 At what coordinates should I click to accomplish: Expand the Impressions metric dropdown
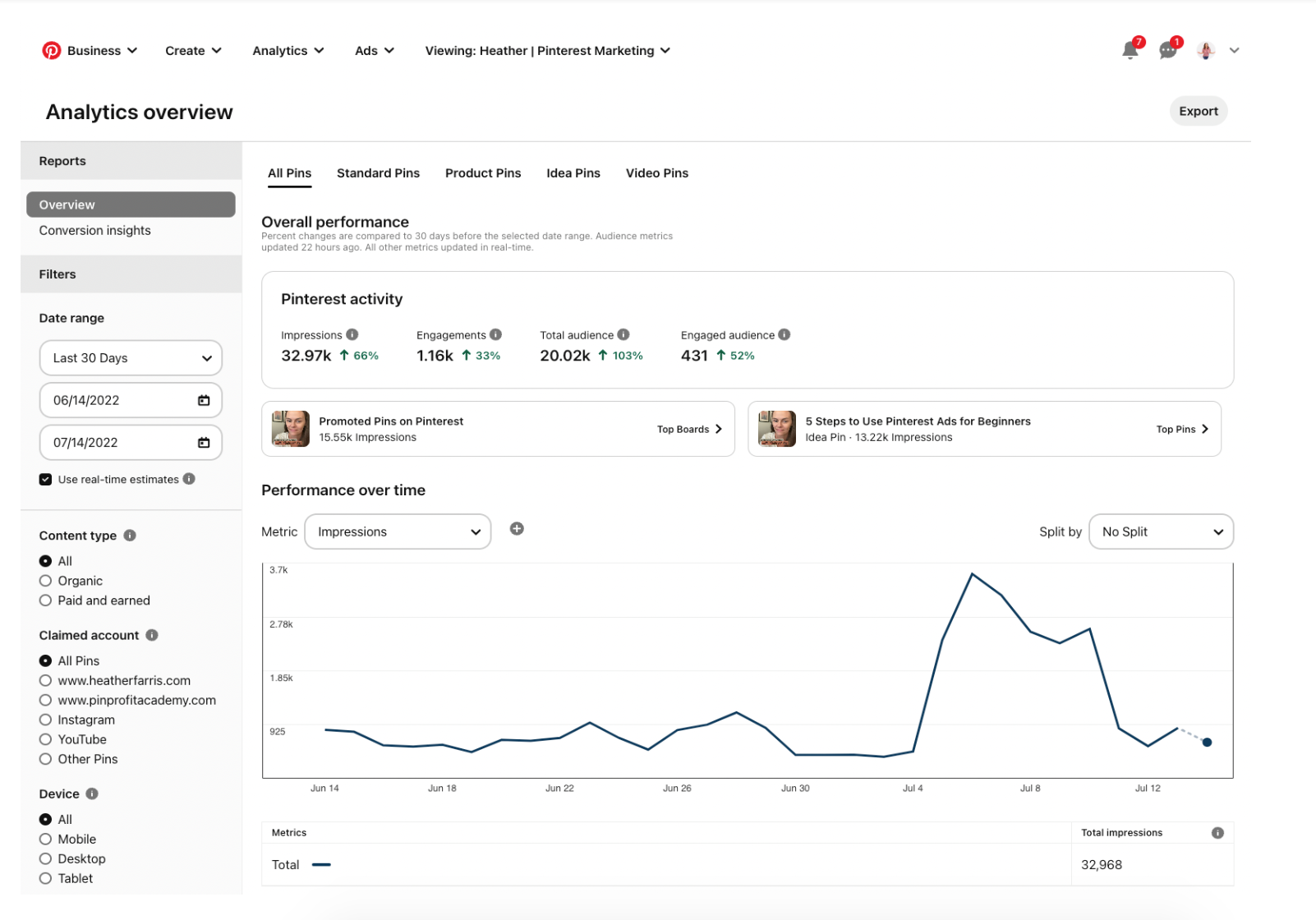398,531
